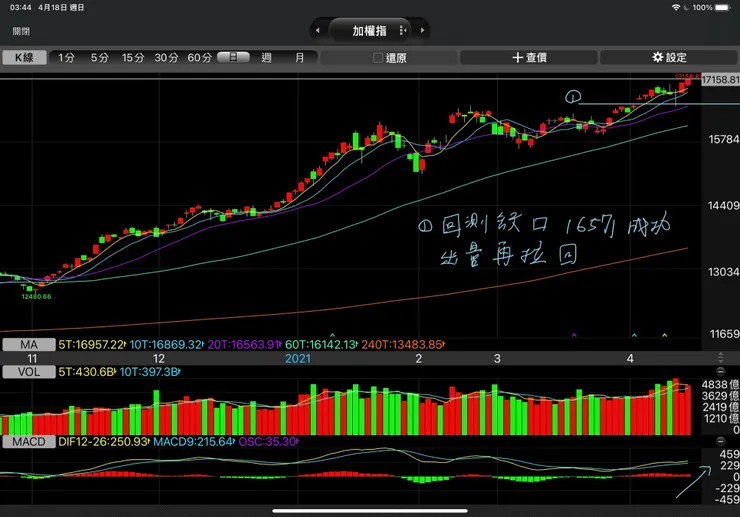Tap the 14409 price axis label
This screenshot has height=517, width=740.
point(724,206)
